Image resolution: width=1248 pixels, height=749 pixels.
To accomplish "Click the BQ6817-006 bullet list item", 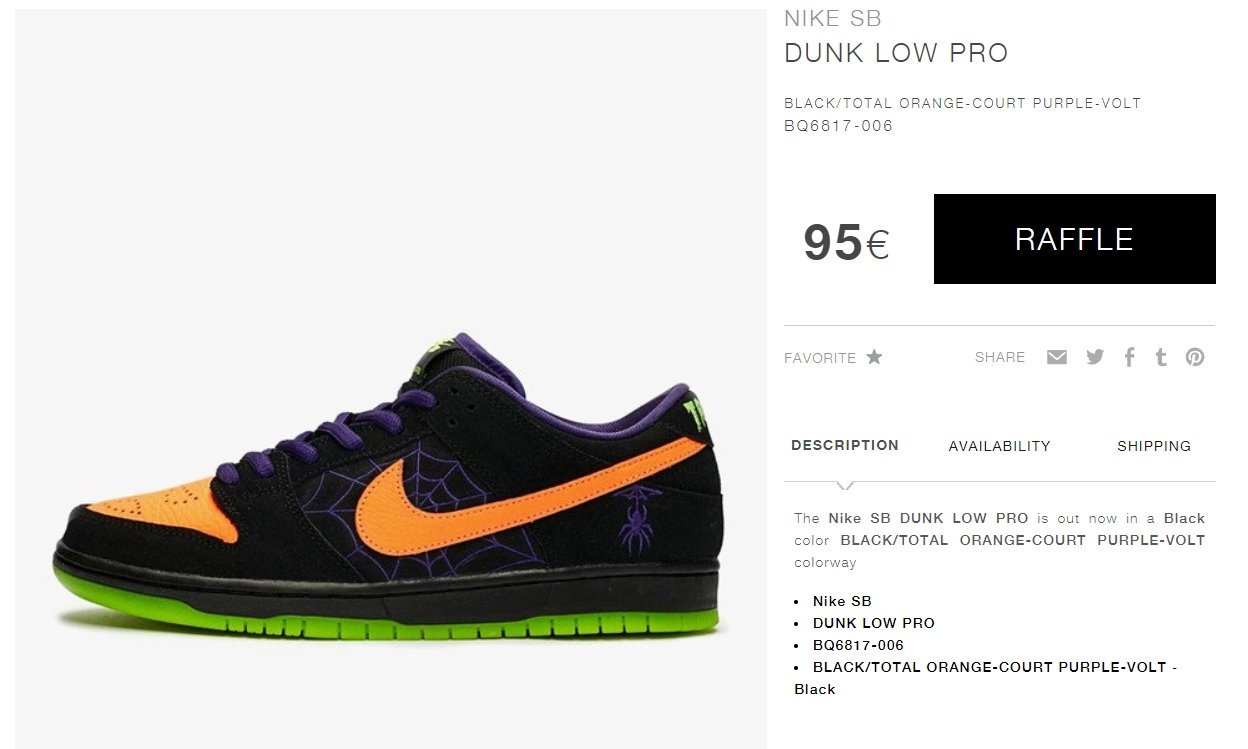I will click(x=858, y=645).
